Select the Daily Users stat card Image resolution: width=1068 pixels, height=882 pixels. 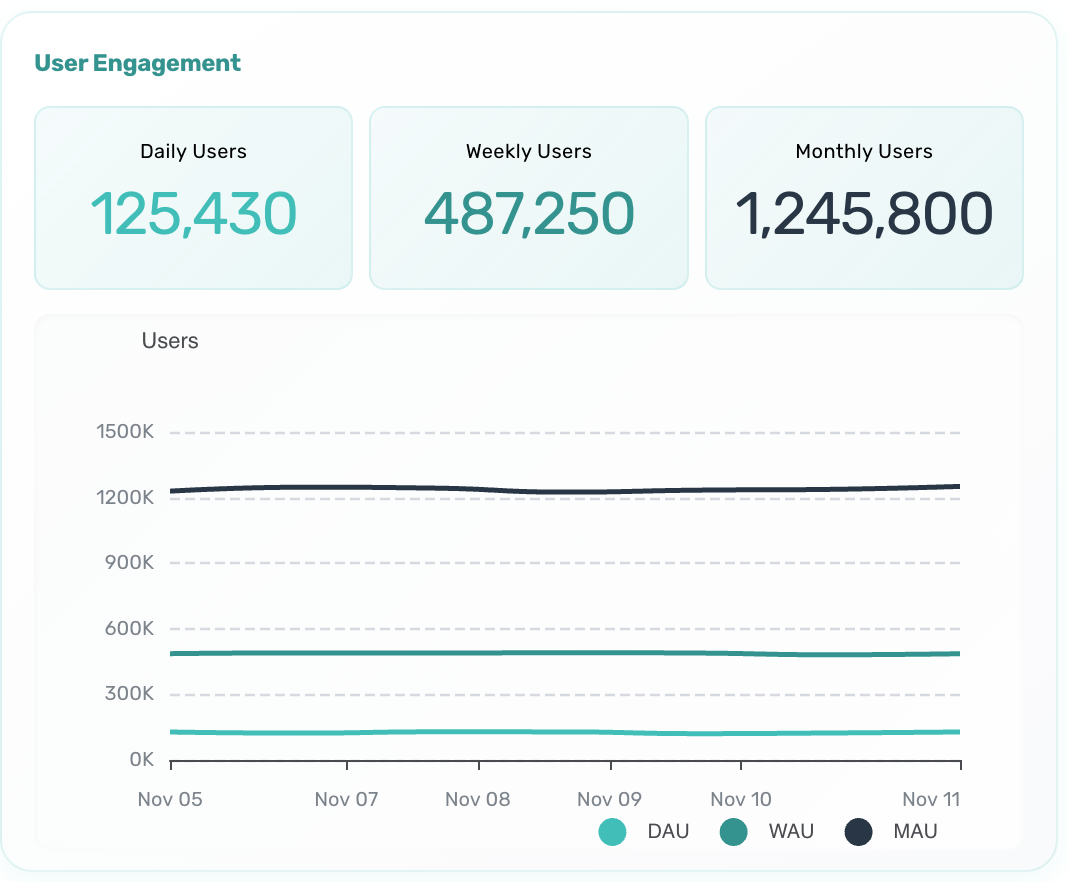(193, 197)
